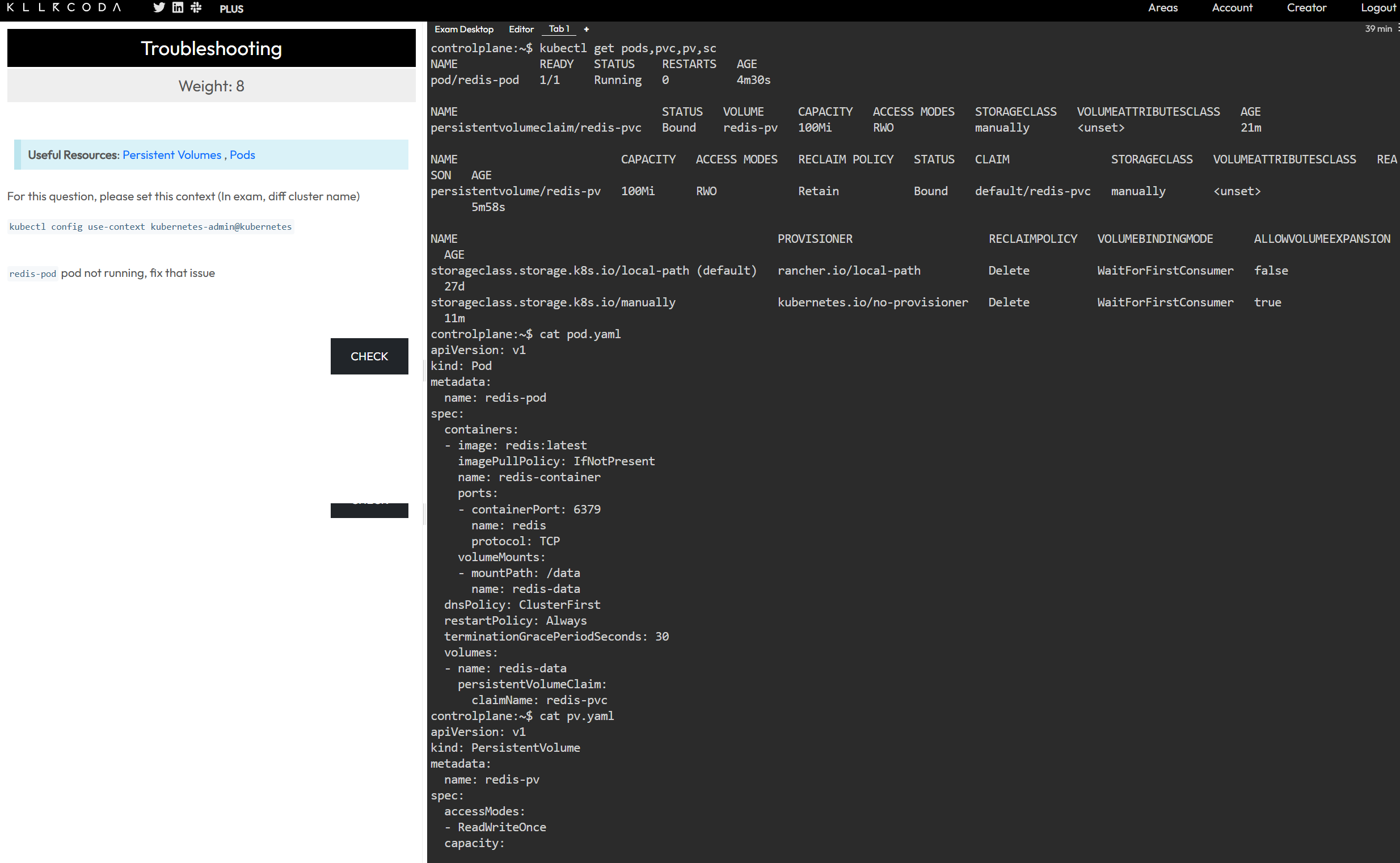
Task: Open the Pods resource link
Action: coord(242,155)
